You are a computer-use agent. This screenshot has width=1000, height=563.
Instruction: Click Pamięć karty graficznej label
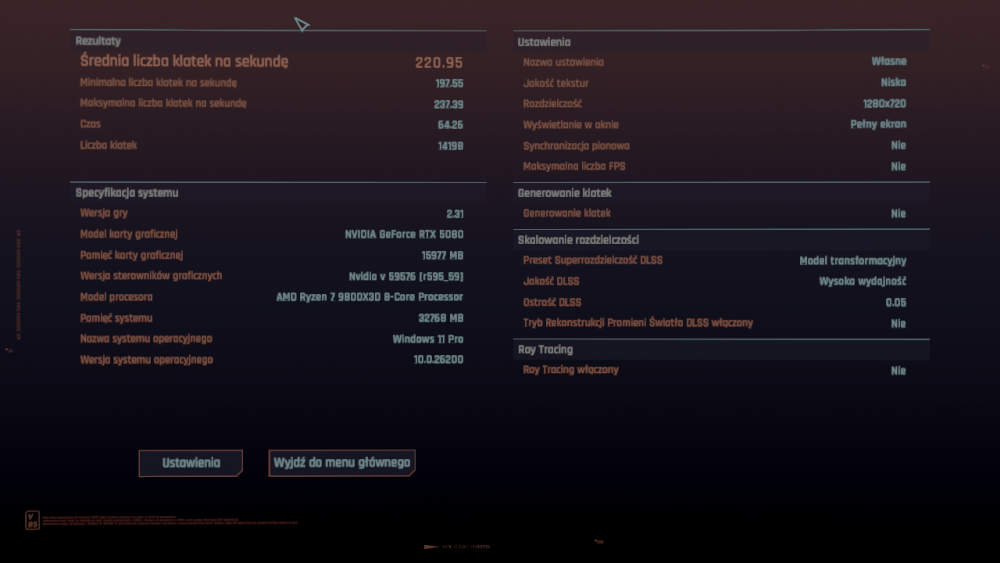point(131,256)
